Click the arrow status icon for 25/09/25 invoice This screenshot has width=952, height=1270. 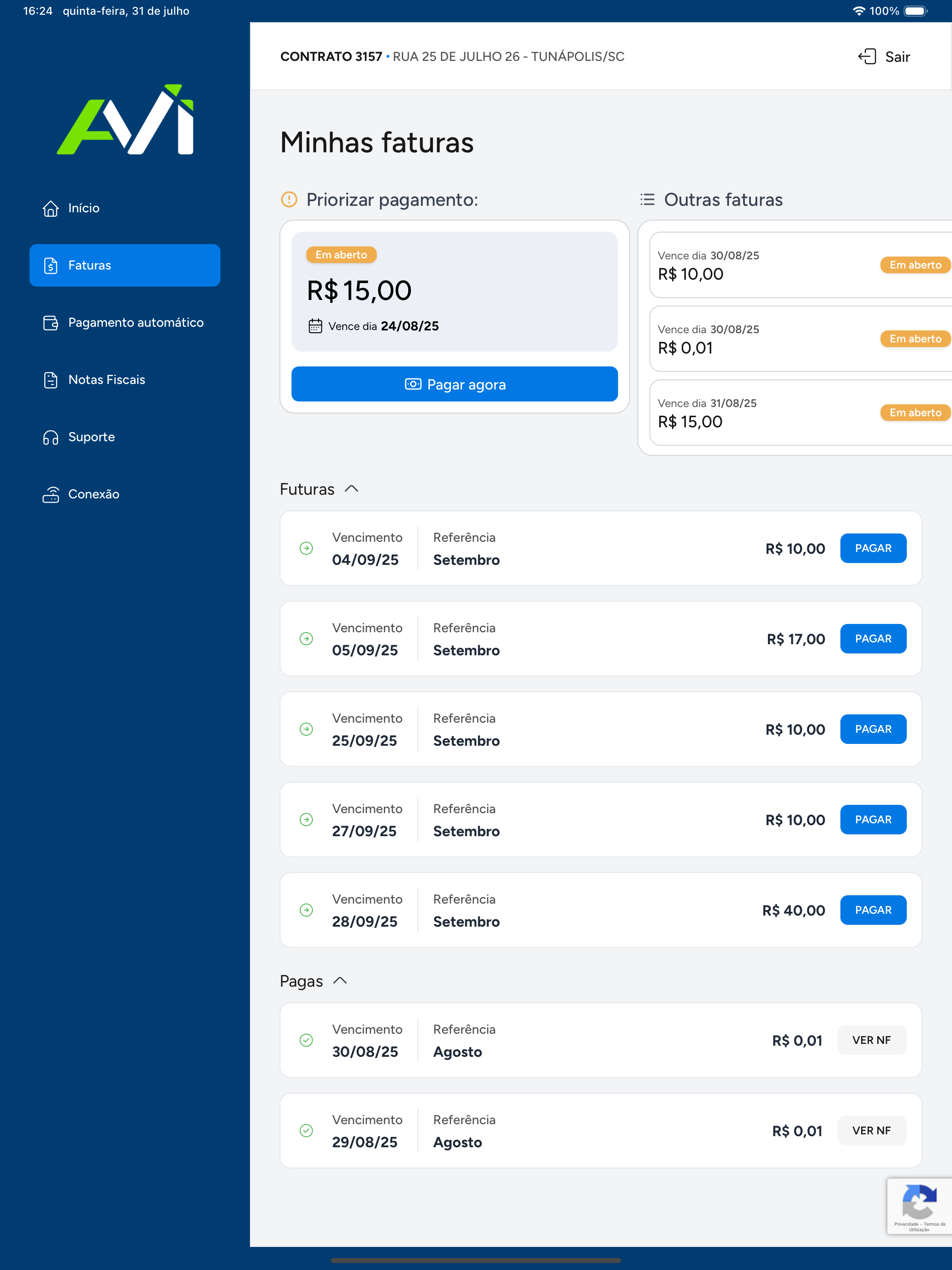306,729
